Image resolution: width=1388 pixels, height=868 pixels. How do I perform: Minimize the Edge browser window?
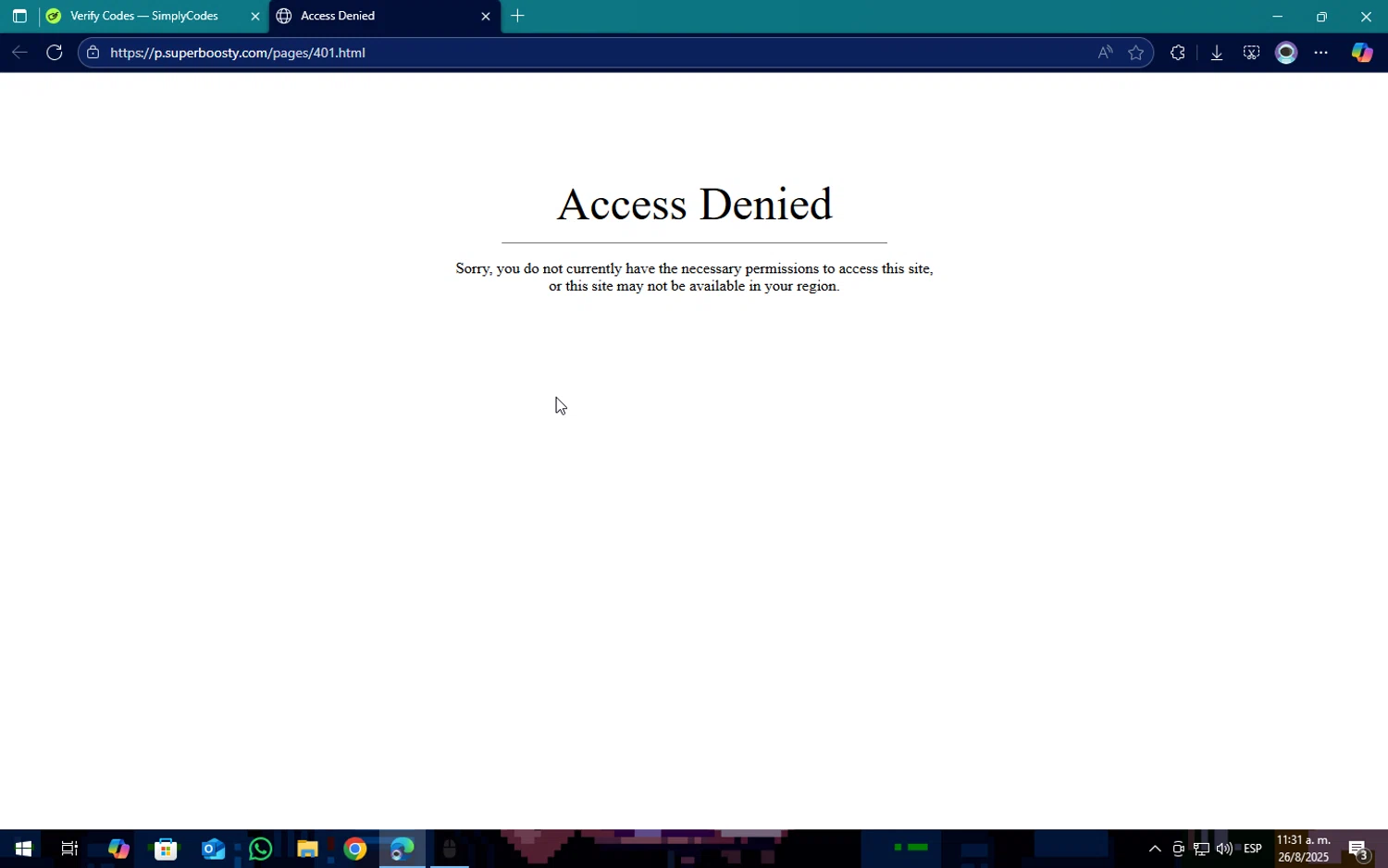pyautogui.click(x=1278, y=16)
